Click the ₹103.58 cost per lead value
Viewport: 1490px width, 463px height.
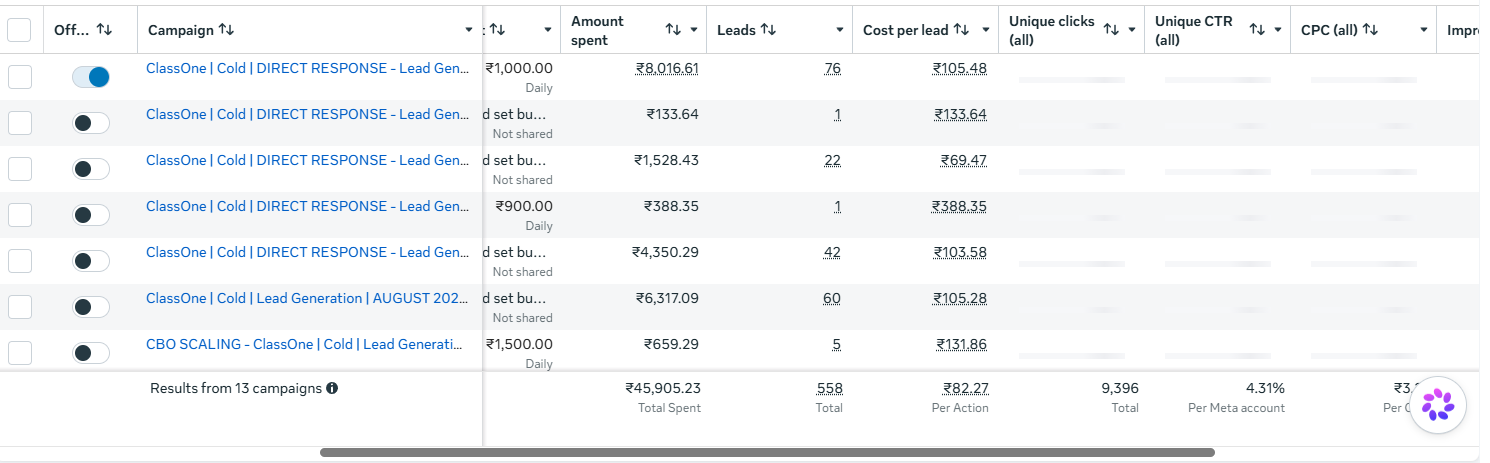960,253
